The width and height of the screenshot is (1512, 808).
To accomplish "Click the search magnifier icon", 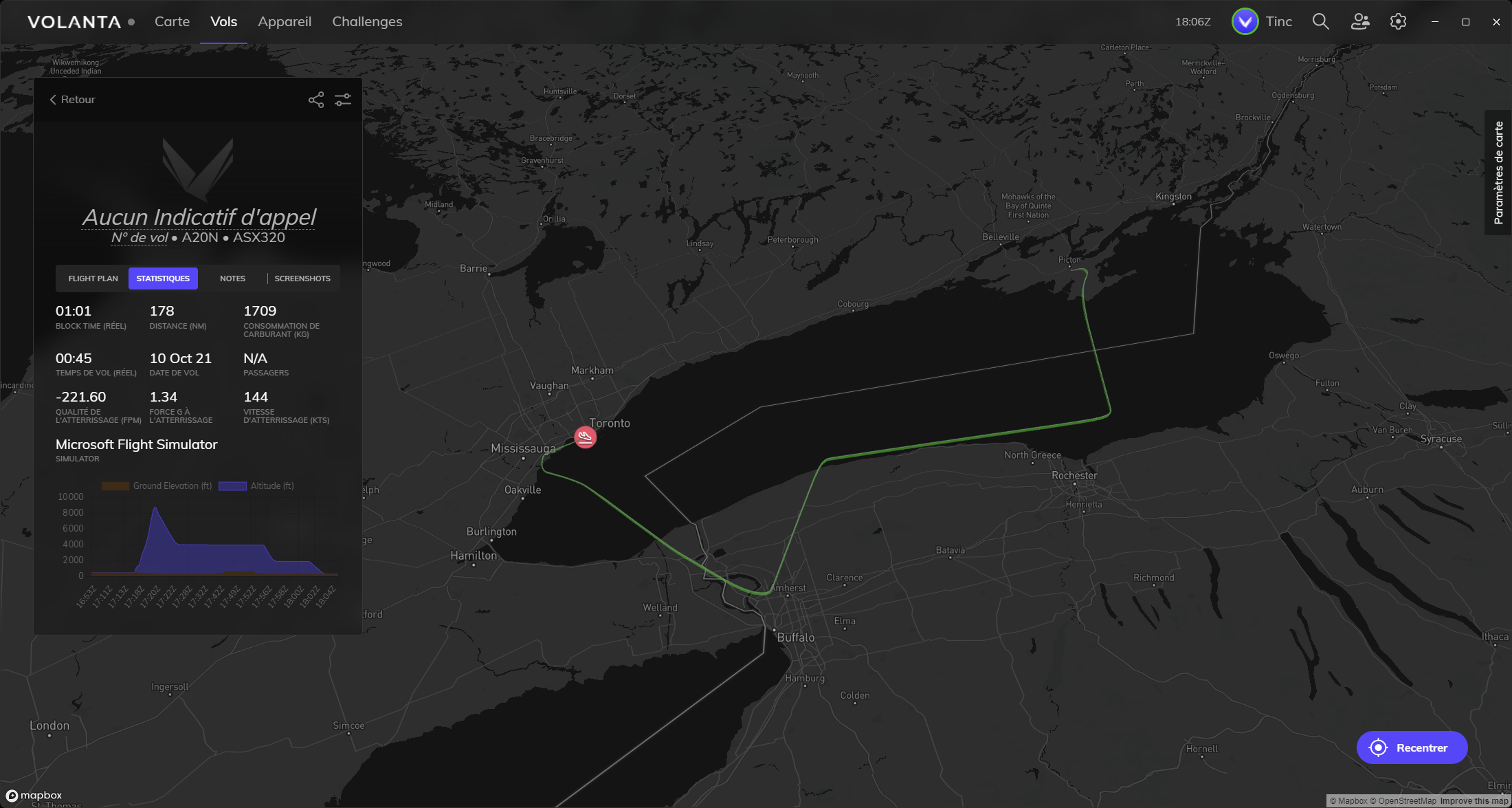I will [x=1320, y=21].
